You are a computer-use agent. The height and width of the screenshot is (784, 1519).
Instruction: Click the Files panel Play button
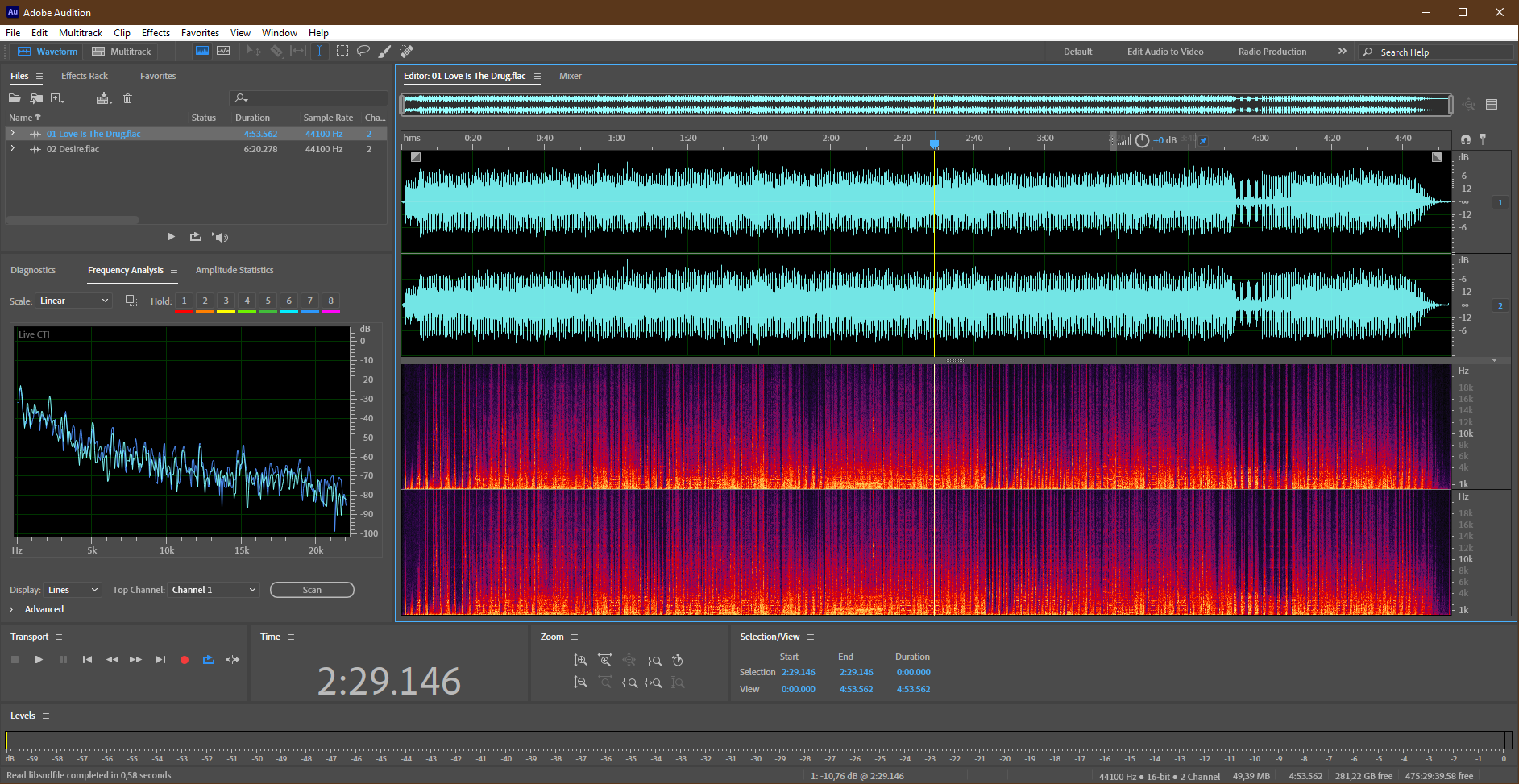pyautogui.click(x=171, y=237)
